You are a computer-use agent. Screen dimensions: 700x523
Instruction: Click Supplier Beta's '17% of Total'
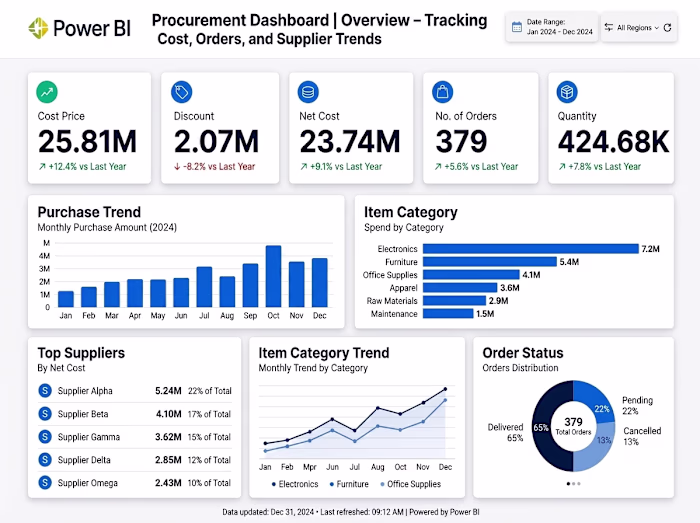(x=209, y=414)
